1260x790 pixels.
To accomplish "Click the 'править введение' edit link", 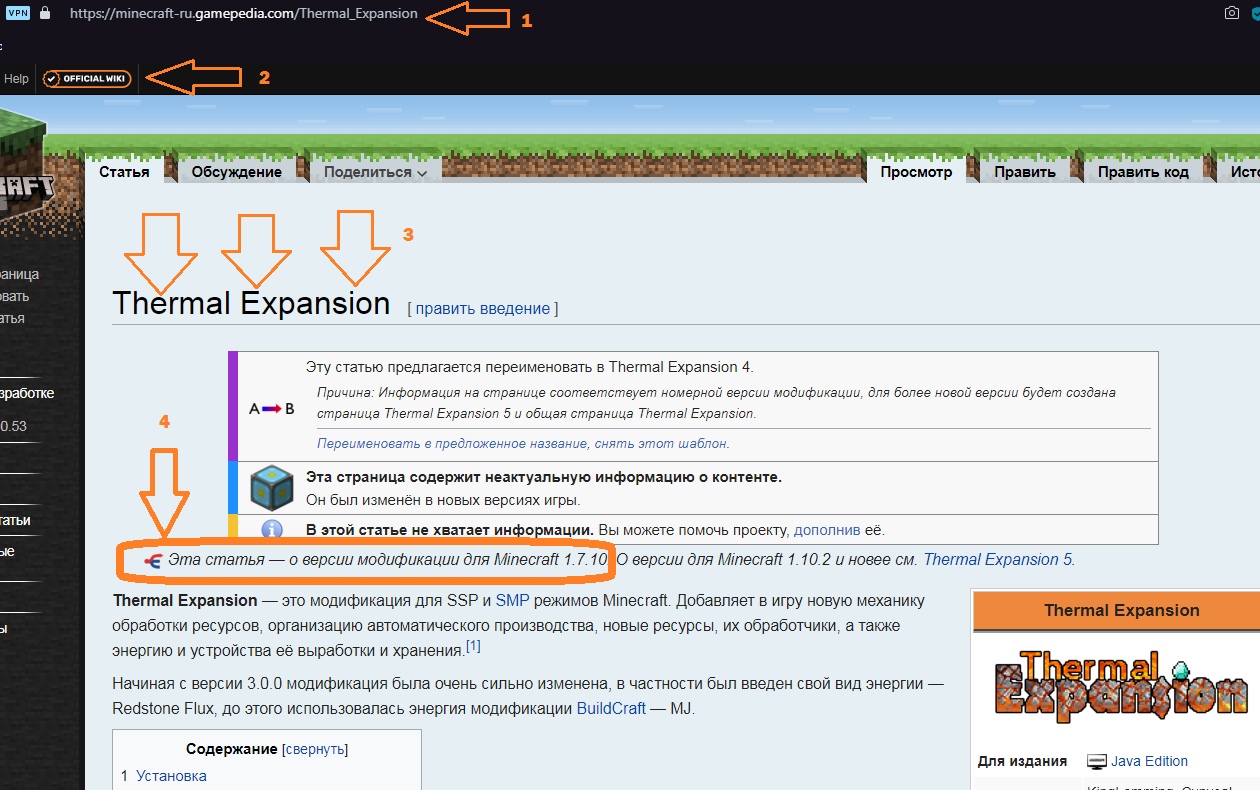I will (483, 309).
